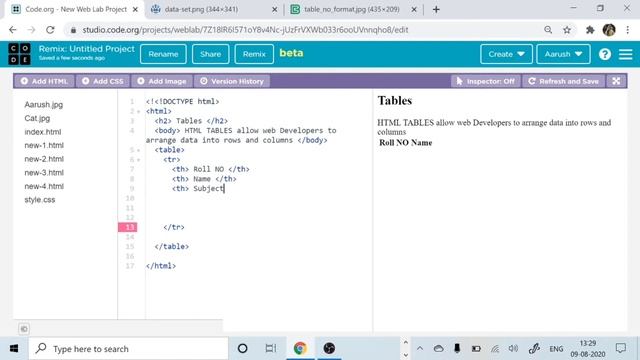Select index.html file

point(42,132)
